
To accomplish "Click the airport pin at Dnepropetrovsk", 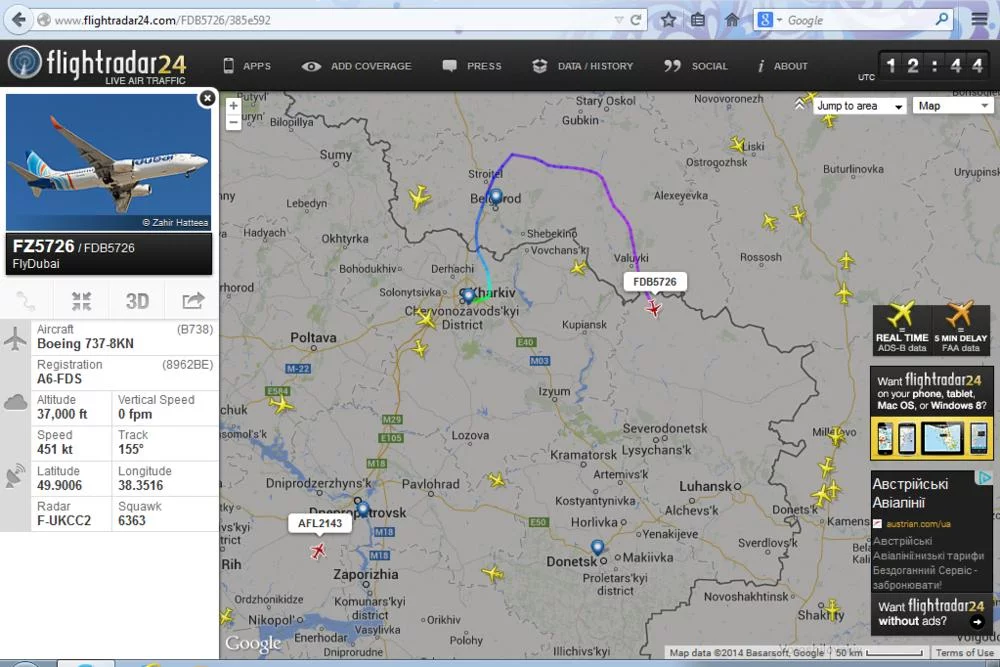I will pyautogui.click(x=363, y=509).
